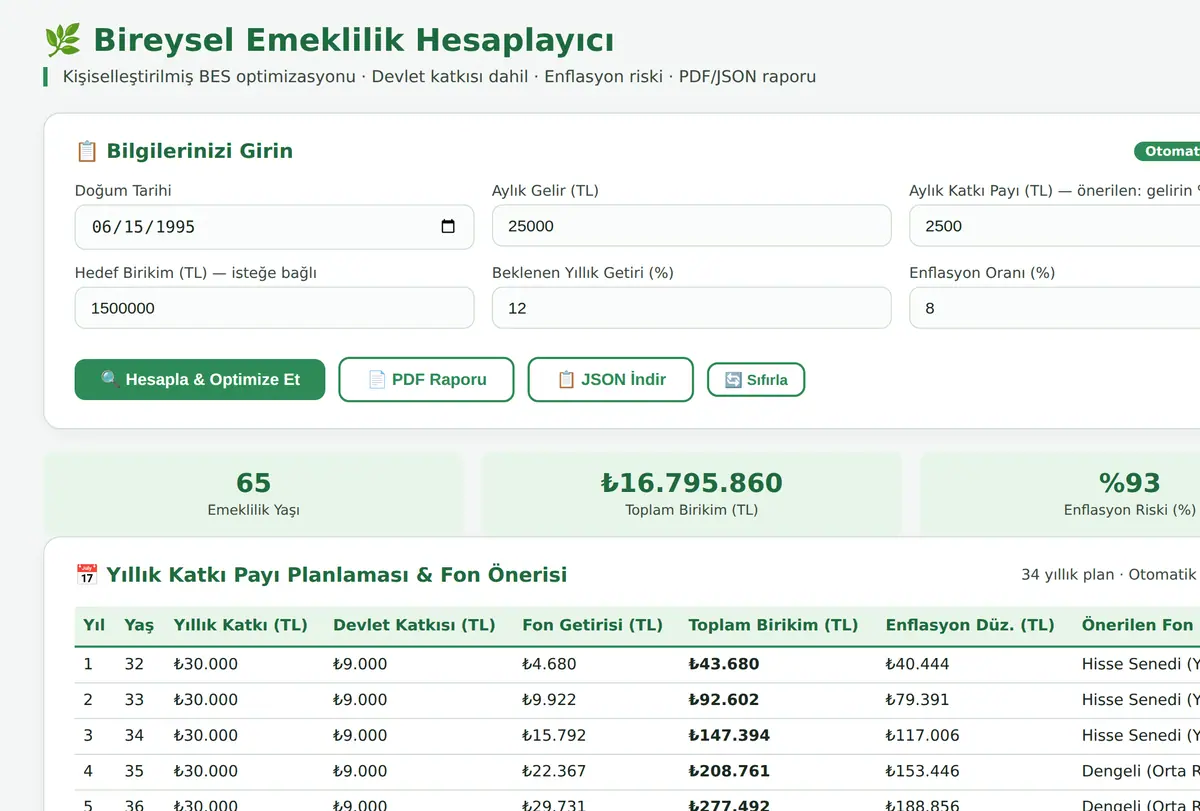This screenshot has height=811, width=1200.
Task: Click the subtitle about Kişiselleştirilmiş BES optimizasyonu
Action: coord(439,77)
